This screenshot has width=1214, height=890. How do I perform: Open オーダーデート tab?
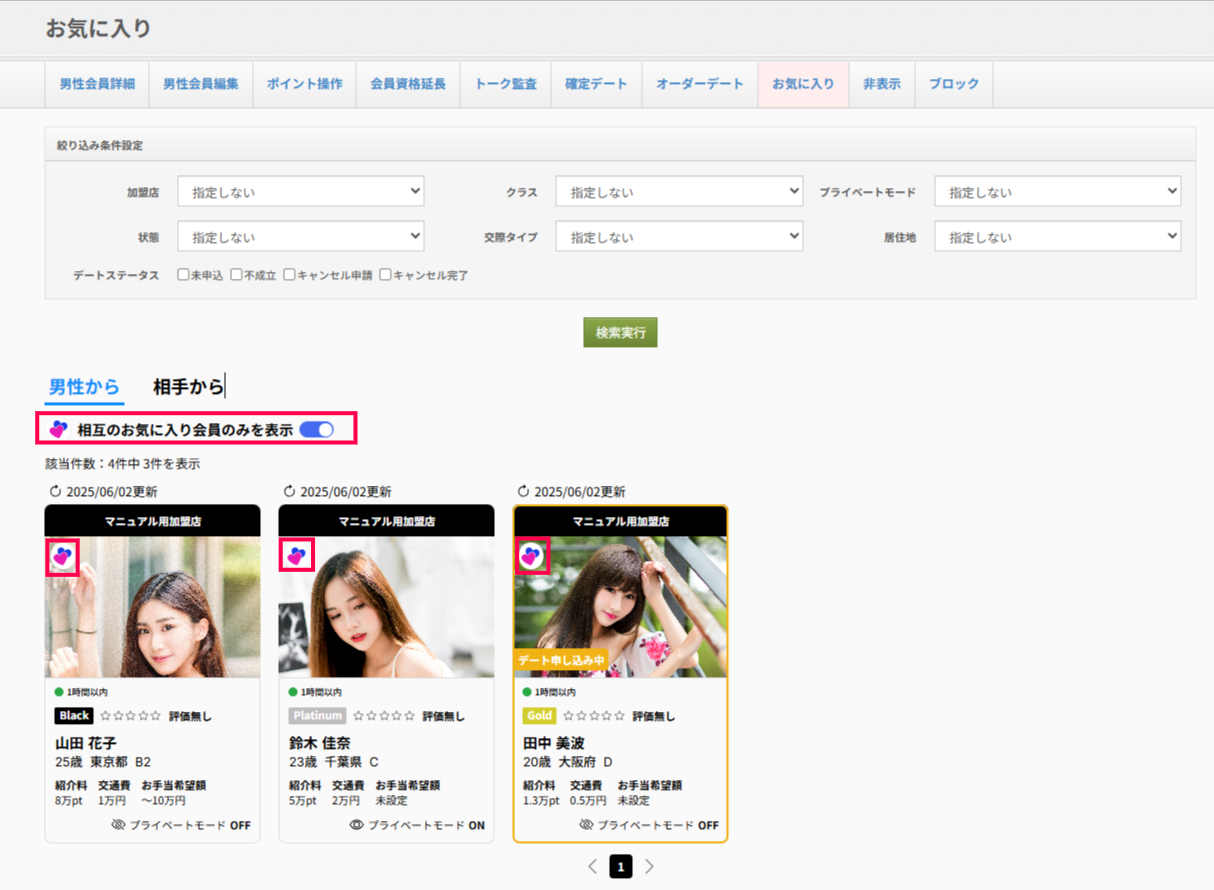(700, 84)
